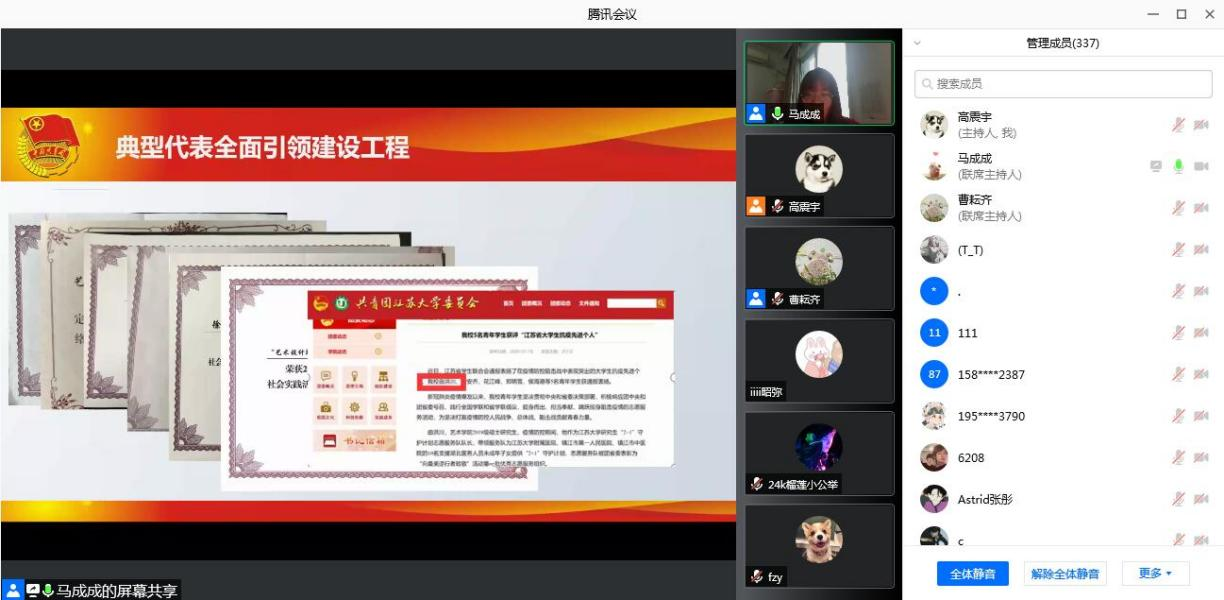Image resolution: width=1224 pixels, height=600 pixels.
Task: Click the avatar of Astrid张彤
Action: click(x=934, y=500)
